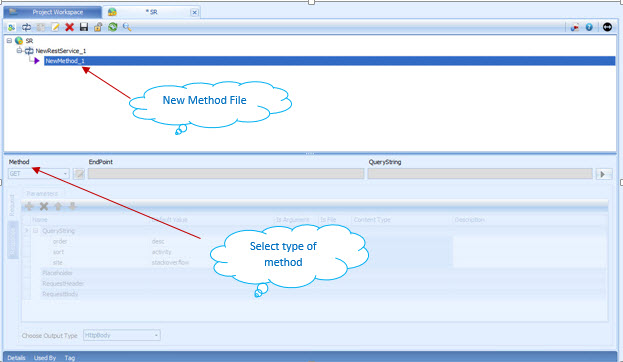Viewport: 623px width, 362px height.
Task: Click the Content Type column header
Action: pos(372,220)
